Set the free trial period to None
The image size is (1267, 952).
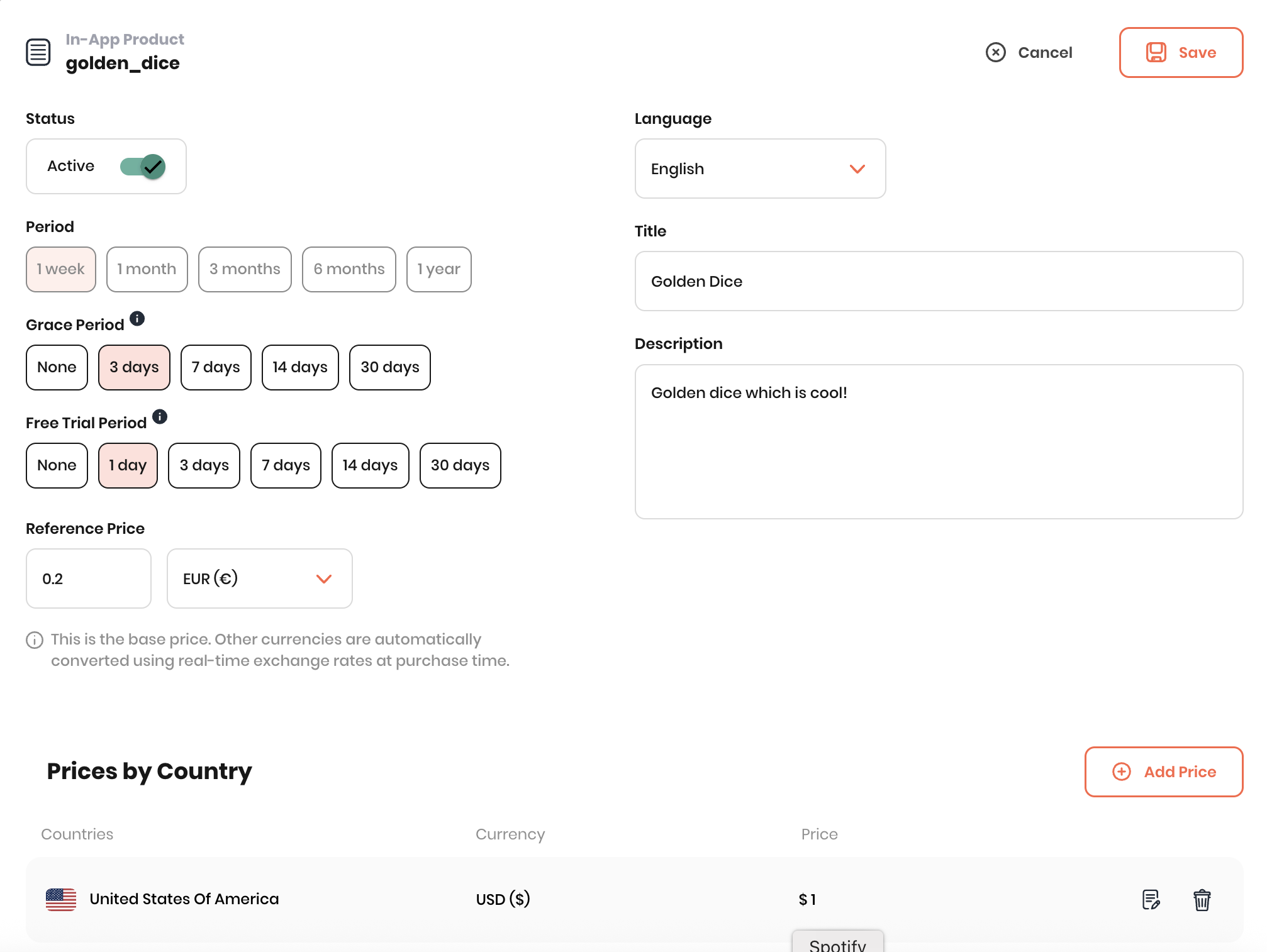57,465
